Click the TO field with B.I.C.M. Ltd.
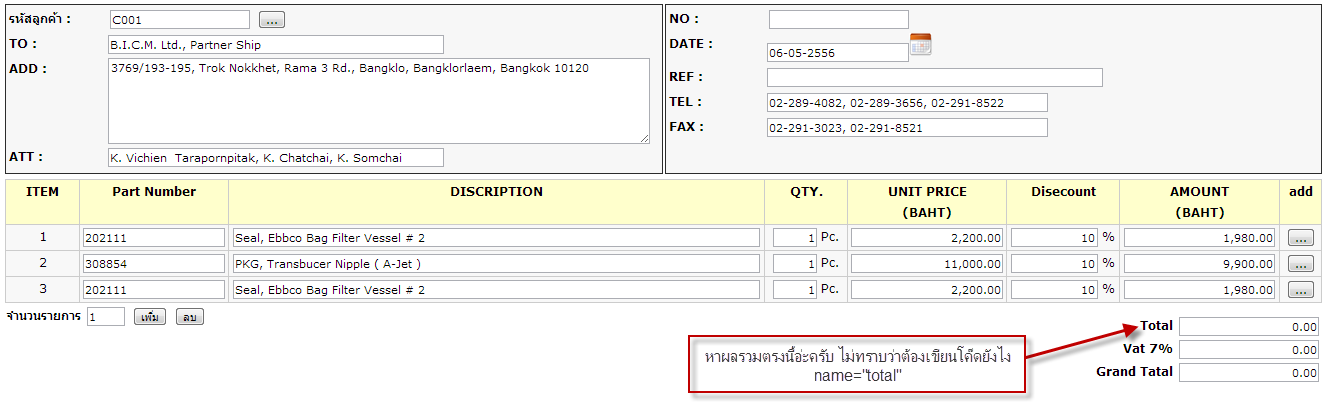This screenshot has height=409, width=1327. coord(275,45)
